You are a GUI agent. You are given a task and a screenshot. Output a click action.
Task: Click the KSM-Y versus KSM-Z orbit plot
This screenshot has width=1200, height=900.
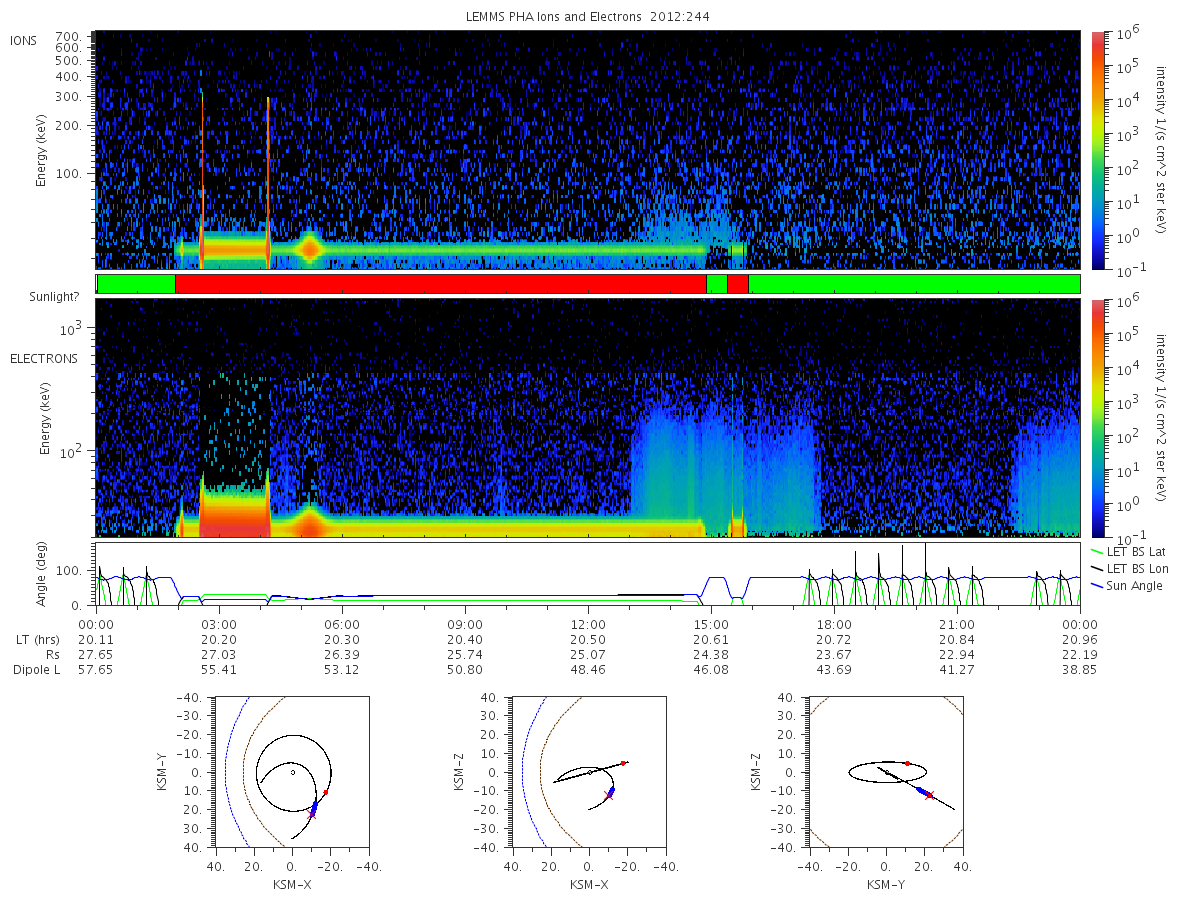click(x=886, y=772)
